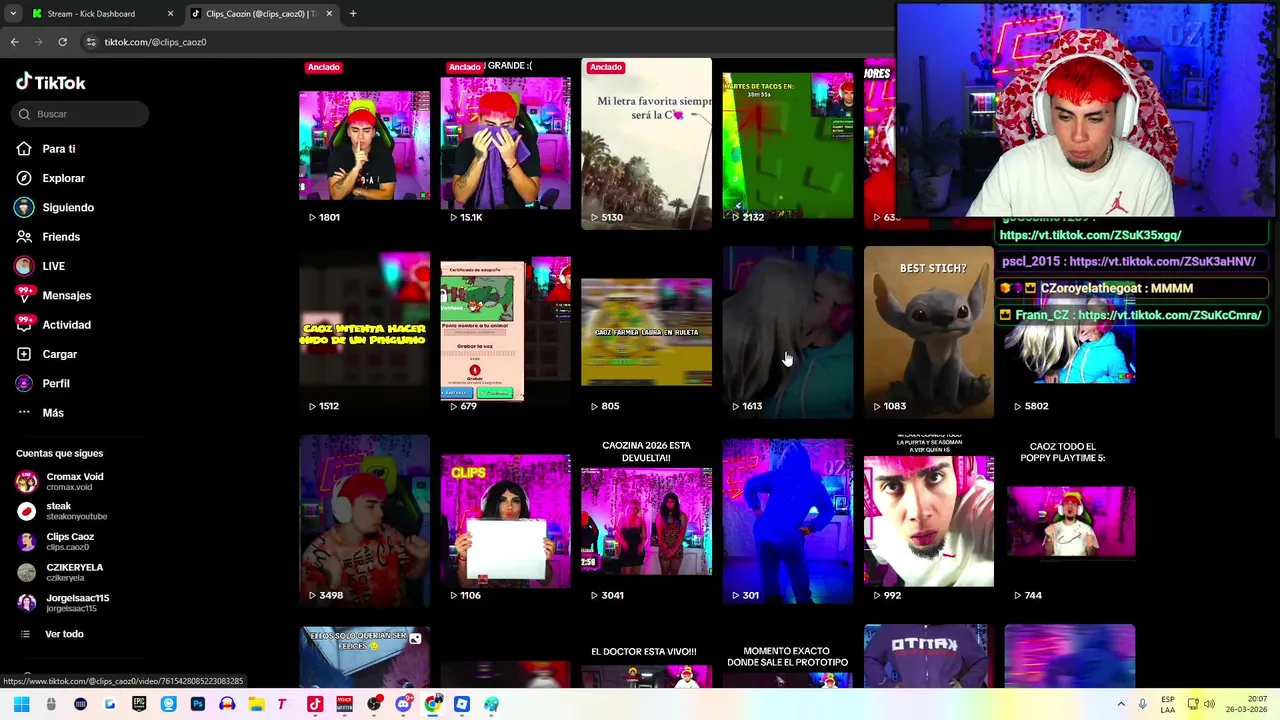Open TikTok app in taskbar

point(315,704)
